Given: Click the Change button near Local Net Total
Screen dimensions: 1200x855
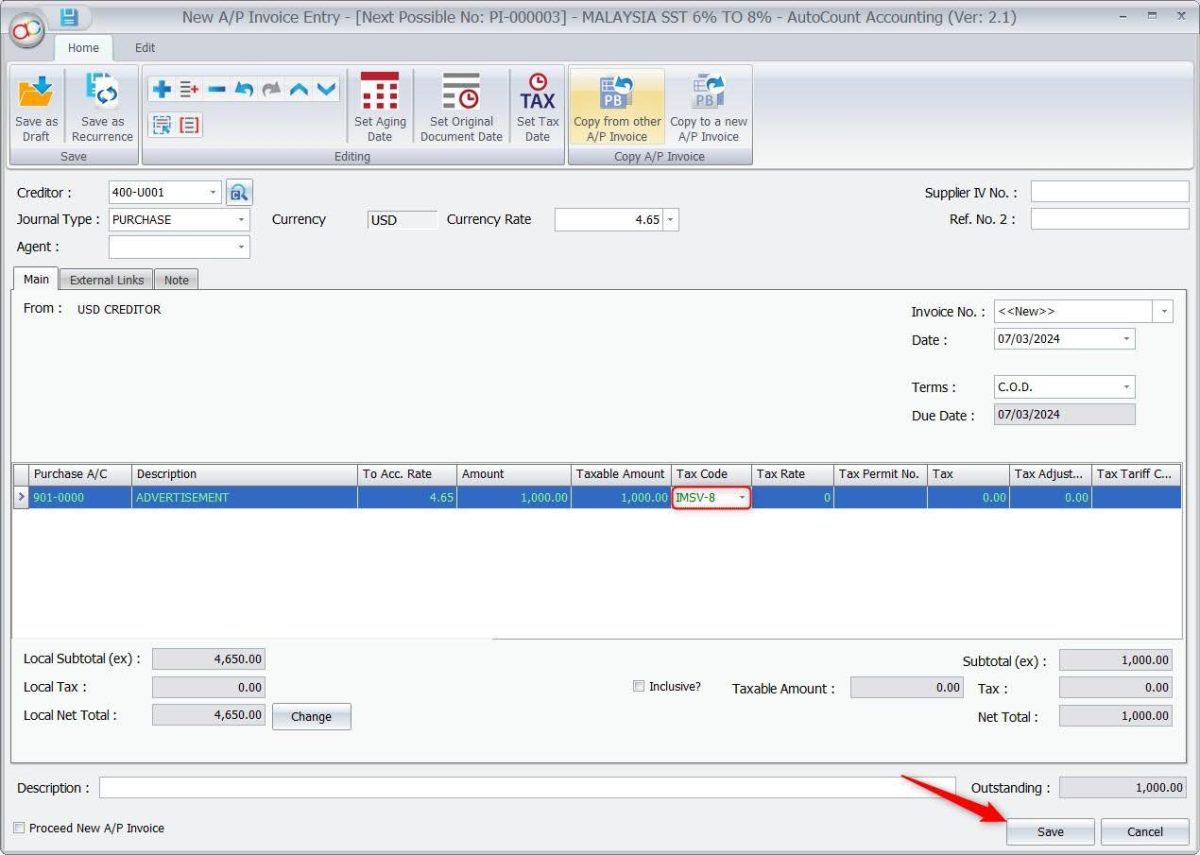Looking at the screenshot, I should coord(311,716).
